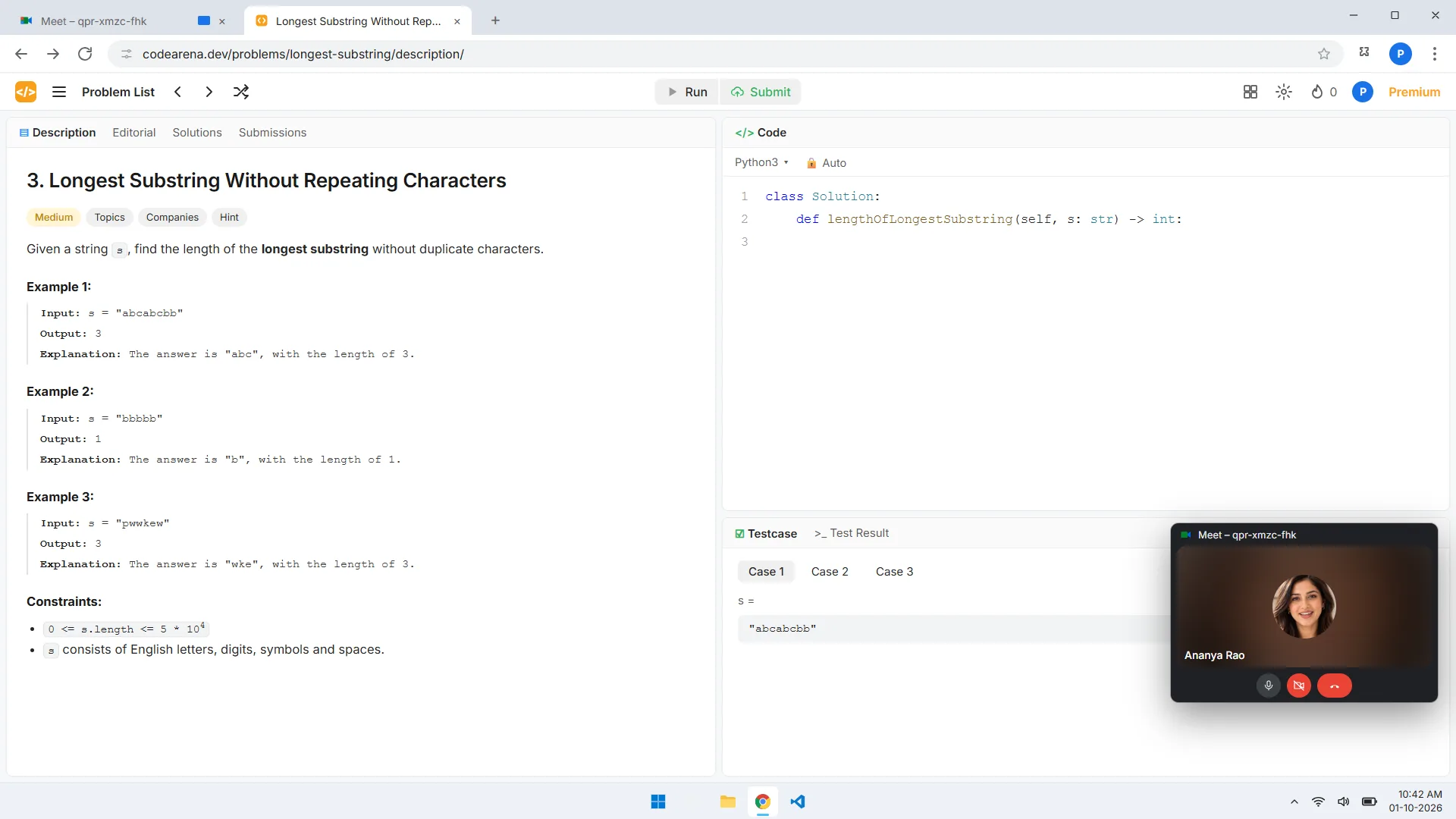Go to previous problem arrow
Screen dimensions: 1456x819
pos(178,92)
